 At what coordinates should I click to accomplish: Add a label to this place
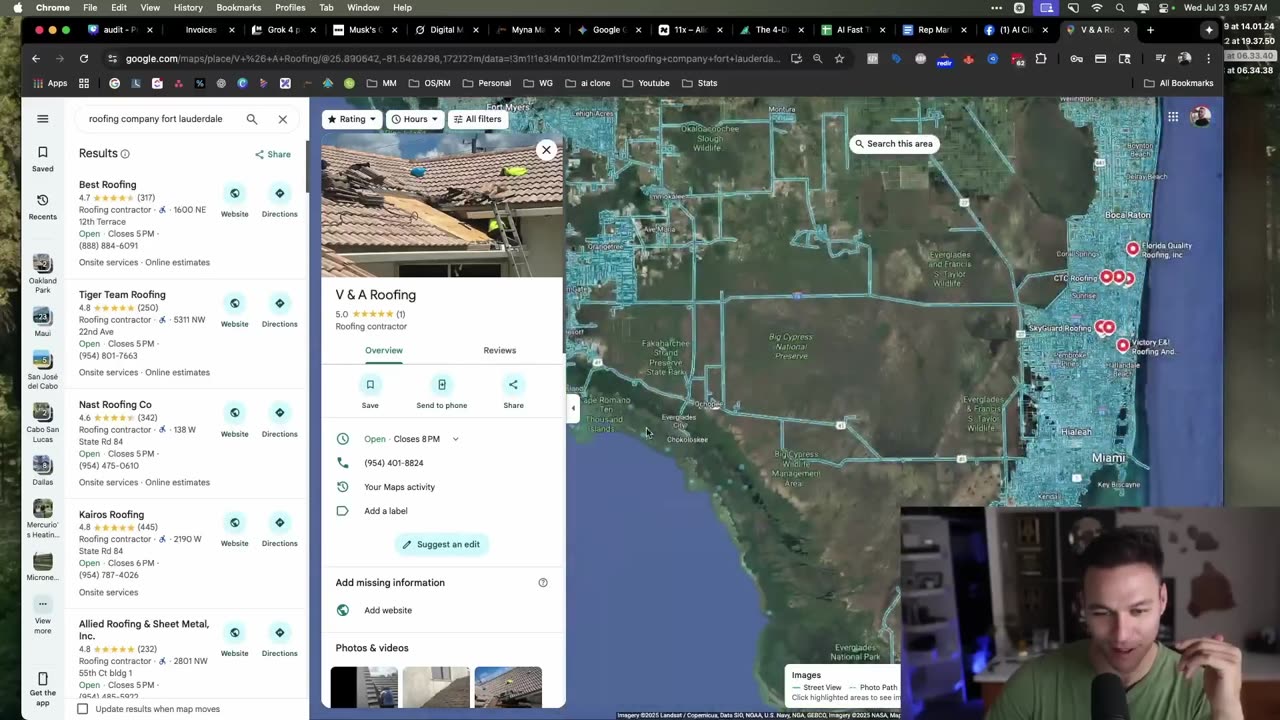tap(386, 511)
